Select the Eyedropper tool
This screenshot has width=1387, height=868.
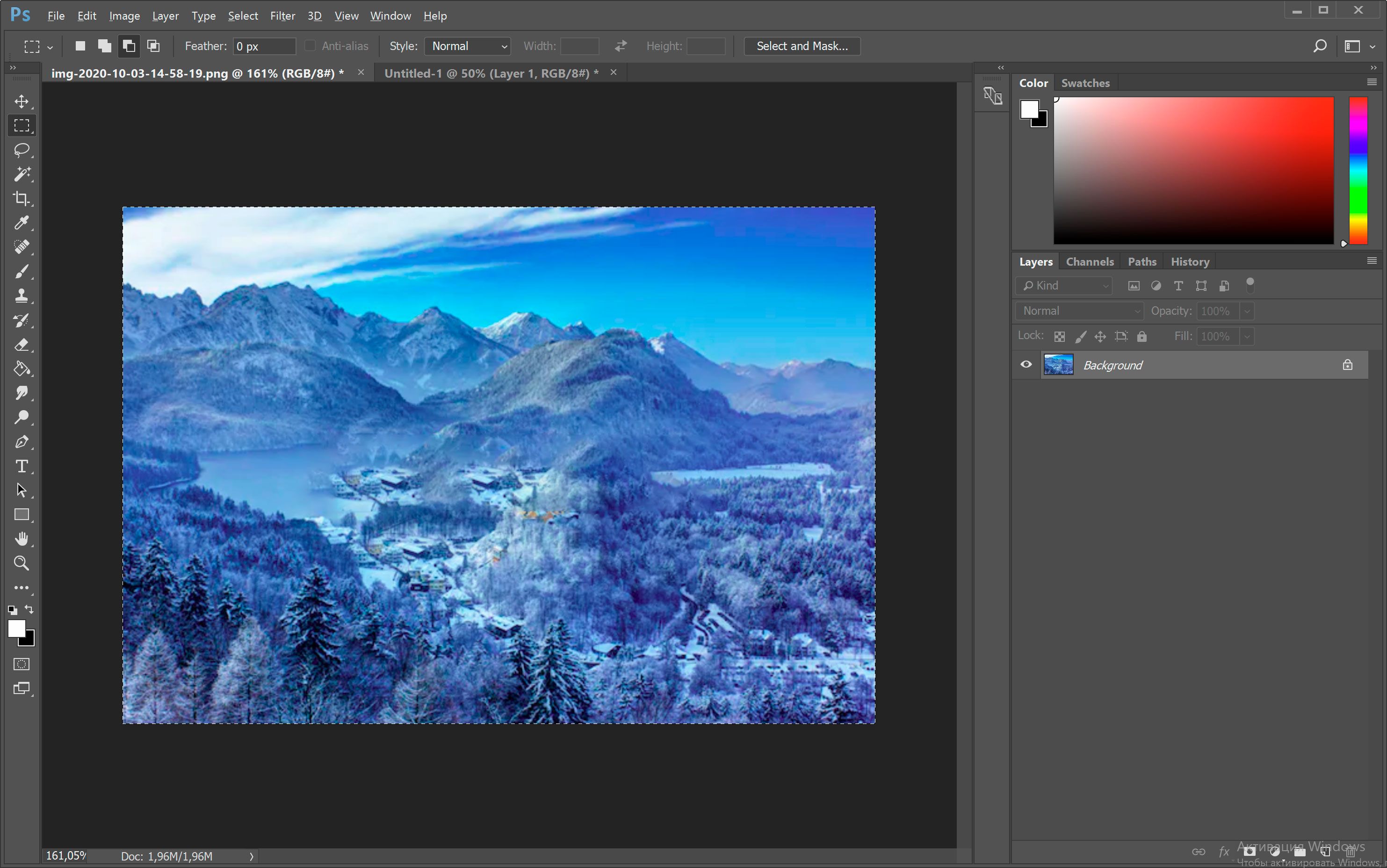22,222
